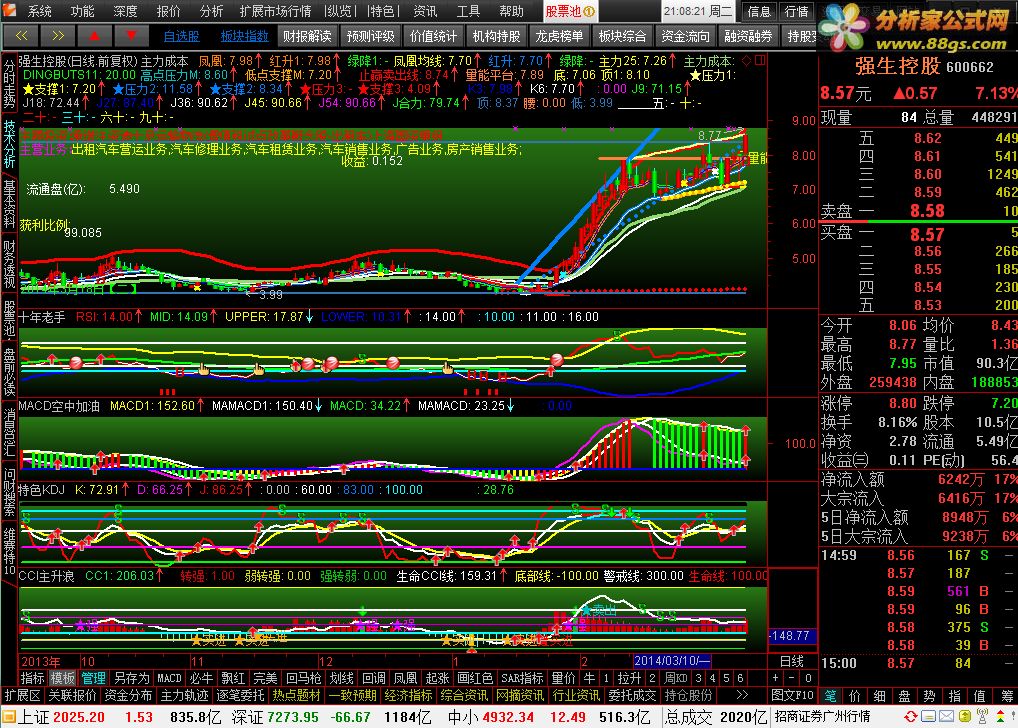Image resolution: width=1018 pixels, height=728 pixels.
Task: Click the plus zoom button below chart
Action: (775, 678)
